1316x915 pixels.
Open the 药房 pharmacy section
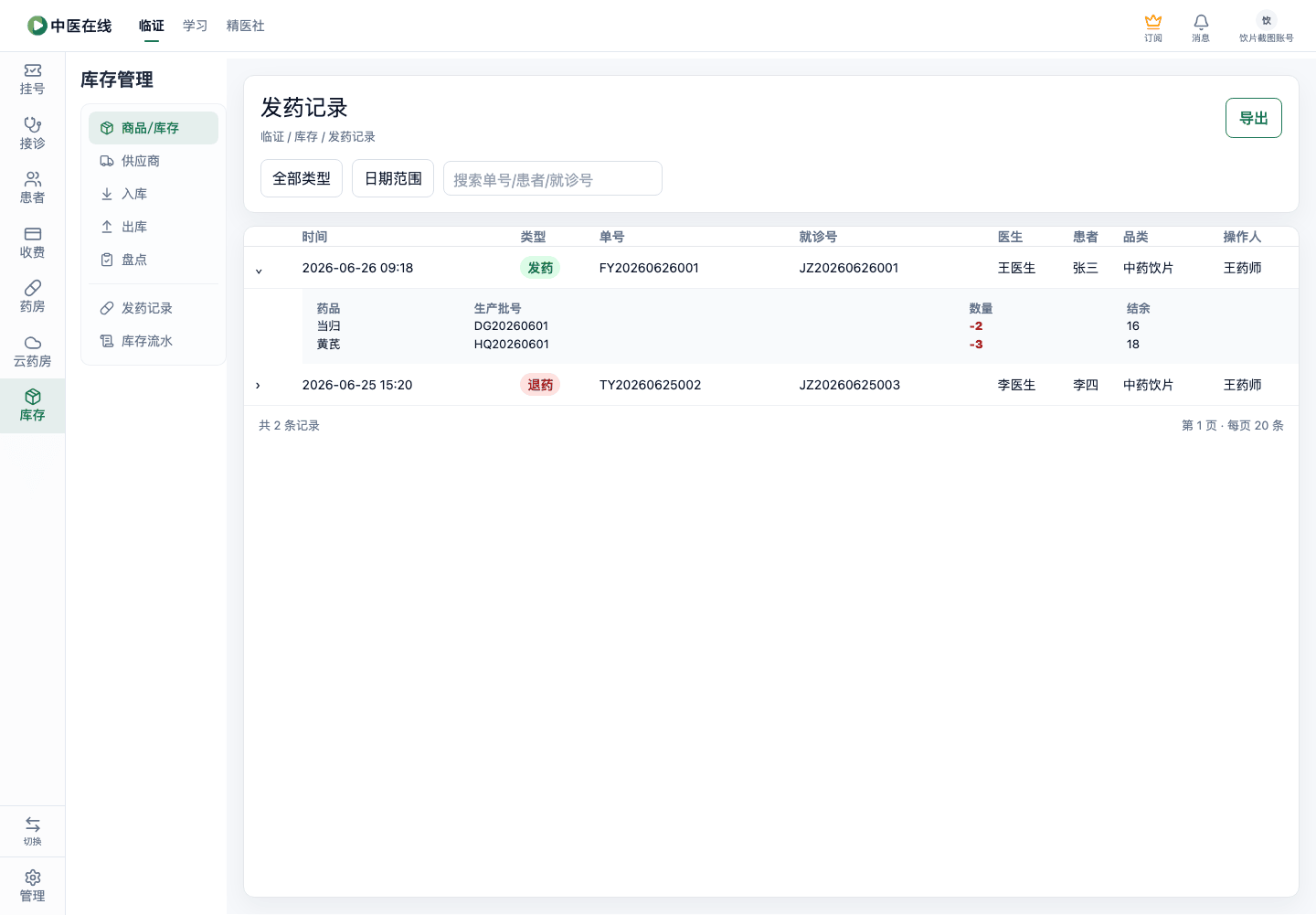point(32,297)
